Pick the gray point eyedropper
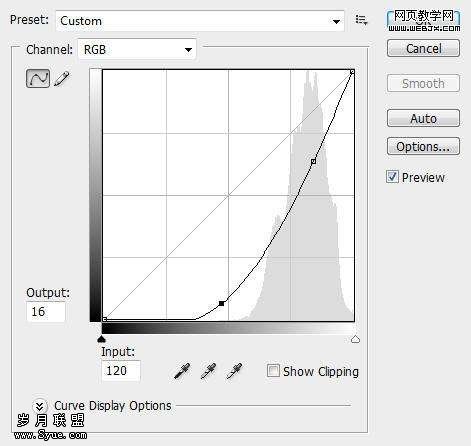The height and width of the screenshot is (446, 471). (x=208, y=371)
